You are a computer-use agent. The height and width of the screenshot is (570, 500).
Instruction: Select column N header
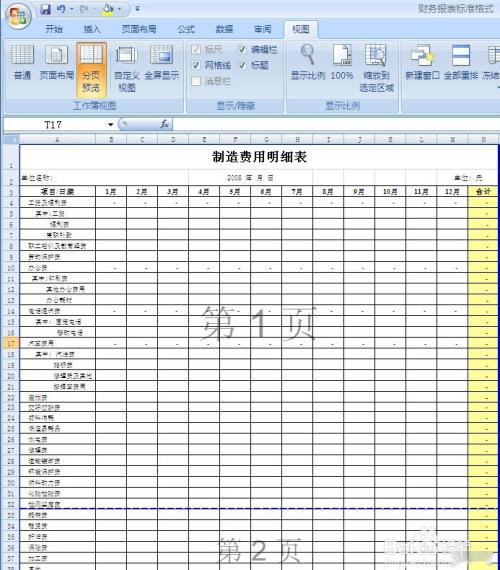pyautogui.click(x=483, y=140)
